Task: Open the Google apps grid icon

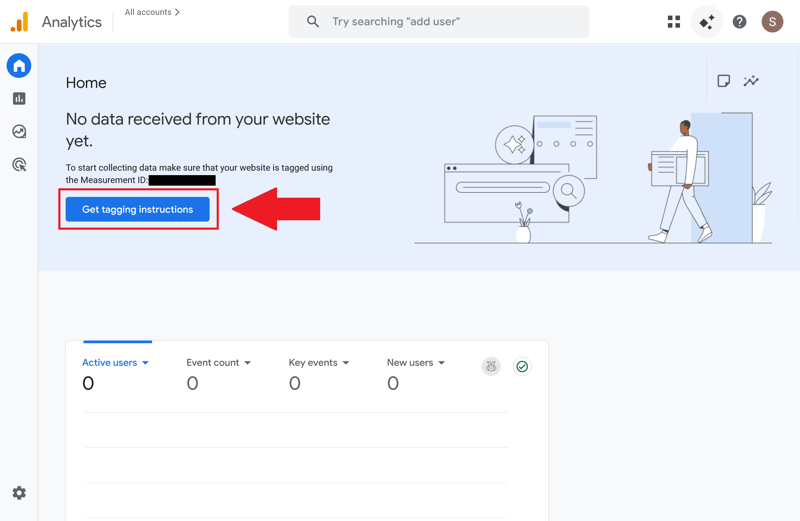Action: coord(674,22)
